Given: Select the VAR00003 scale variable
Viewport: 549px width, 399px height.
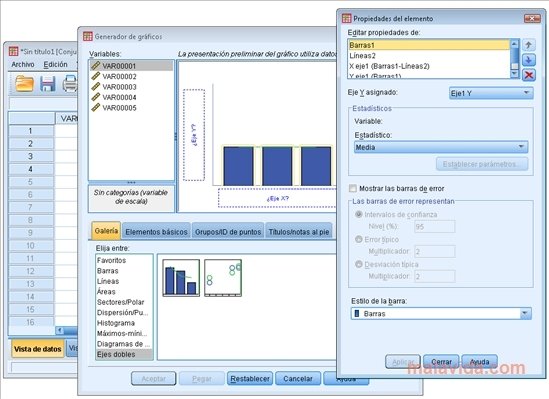Looking at the screenshot, I should tap(131, 87).
